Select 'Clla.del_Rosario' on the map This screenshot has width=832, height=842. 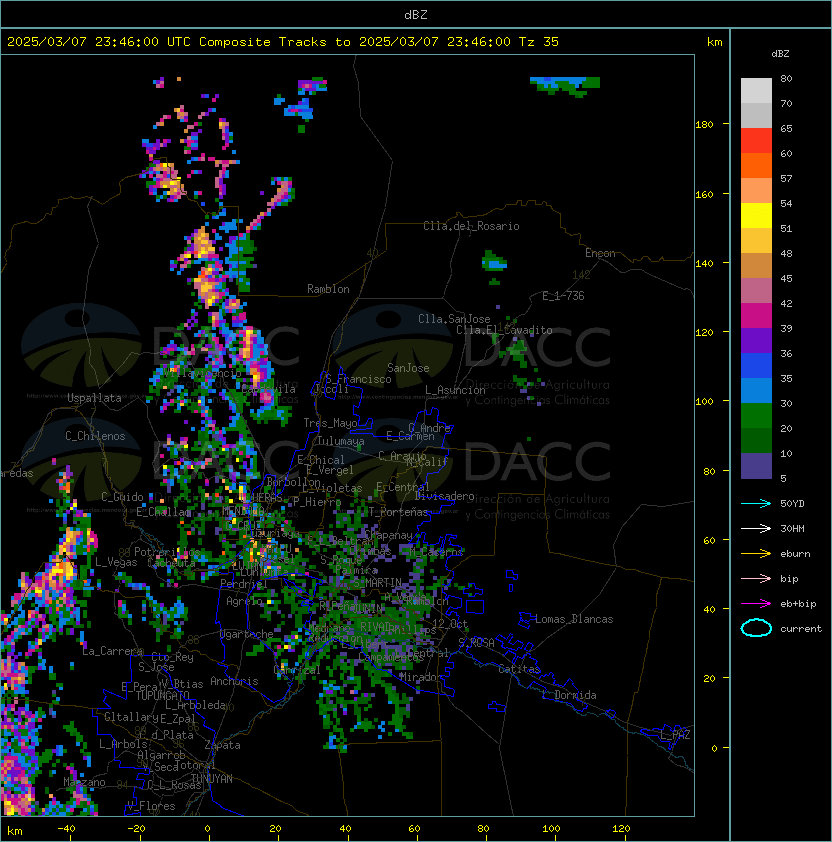point(471,226)
